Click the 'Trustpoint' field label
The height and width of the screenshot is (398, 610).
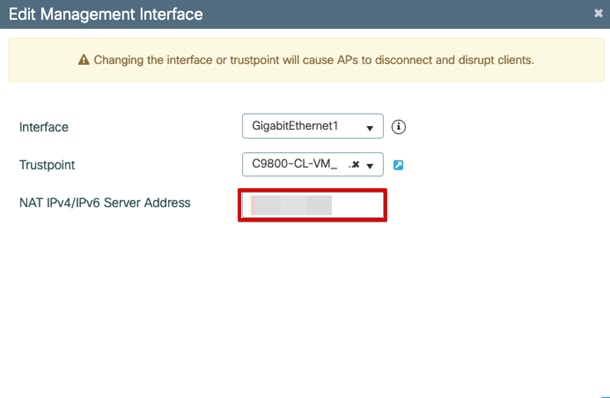(x=47, y=165)
